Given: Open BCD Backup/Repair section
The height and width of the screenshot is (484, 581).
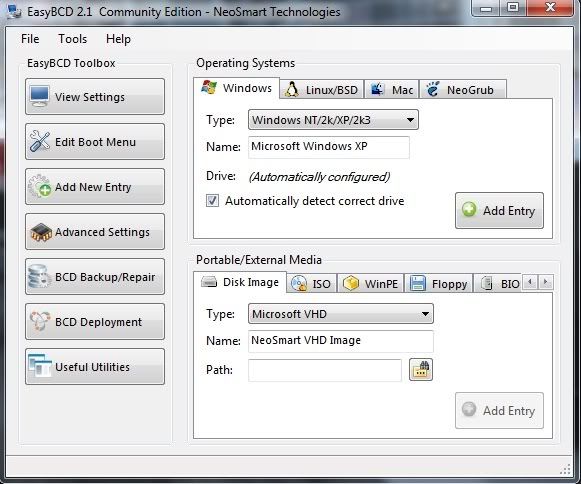Looking at the screenshot, I should pyautogui.click(x=95, y=276).
